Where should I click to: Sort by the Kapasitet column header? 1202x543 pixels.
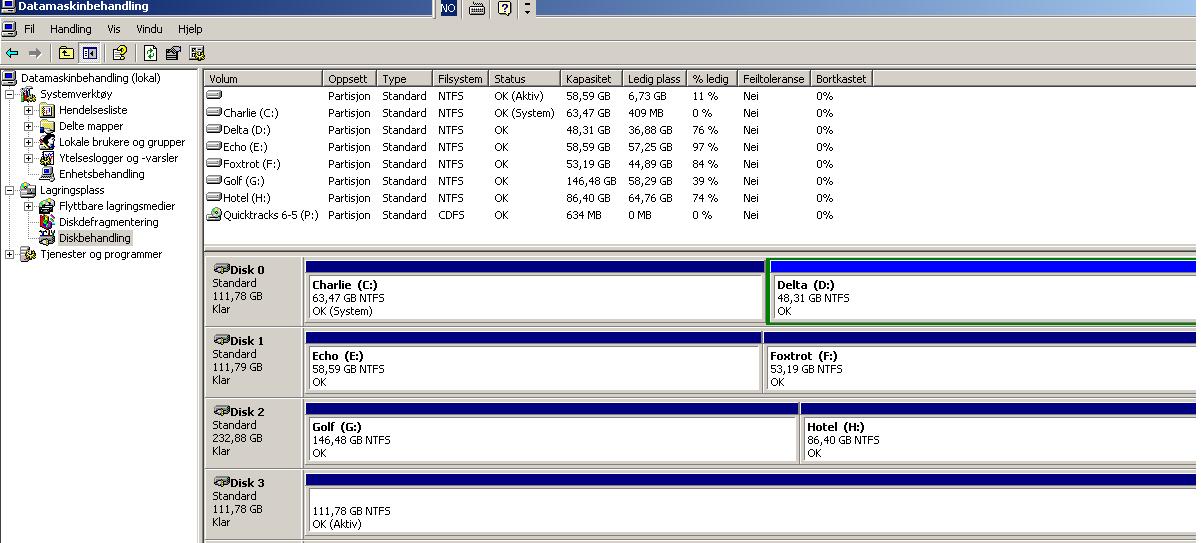pyautogui.click(x=592, y=78)
